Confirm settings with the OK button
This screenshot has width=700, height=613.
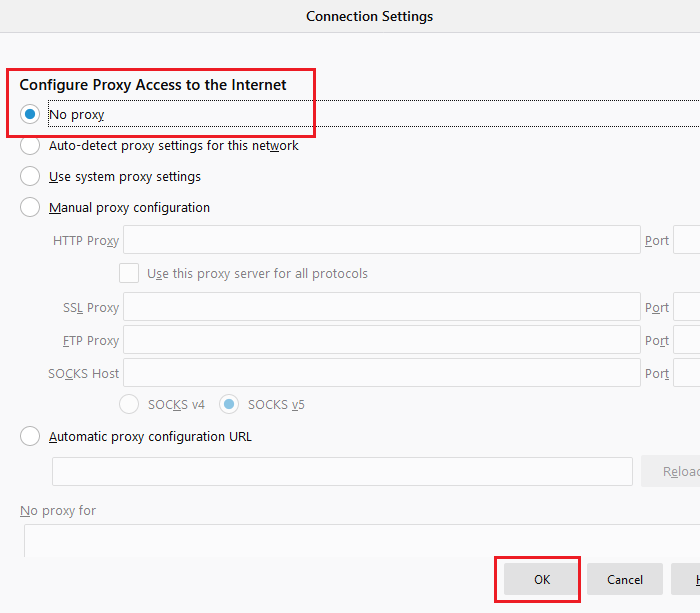click(x=541, y=579)
